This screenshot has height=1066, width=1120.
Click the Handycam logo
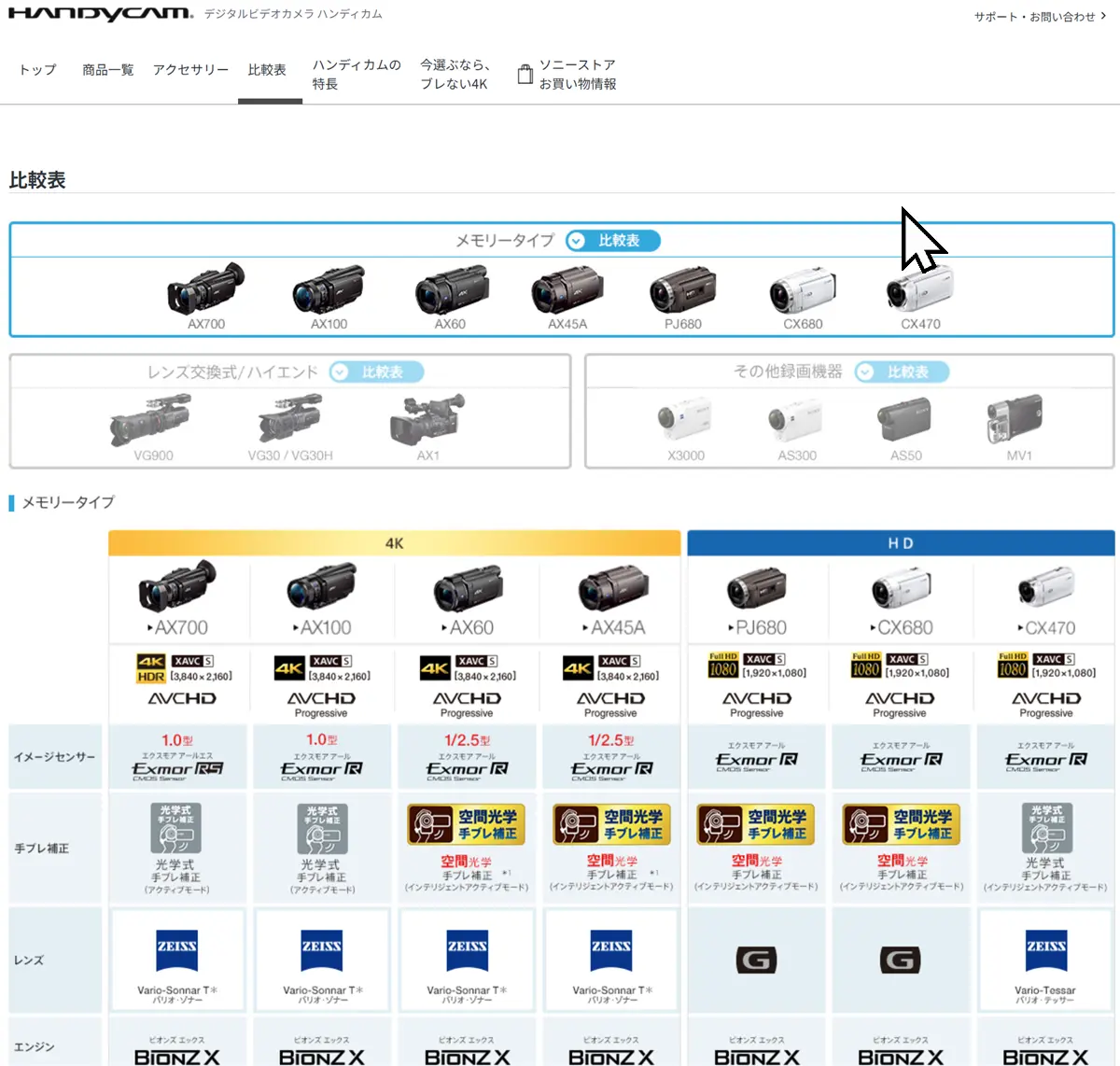pyautogui.click(x=101, y=14)
